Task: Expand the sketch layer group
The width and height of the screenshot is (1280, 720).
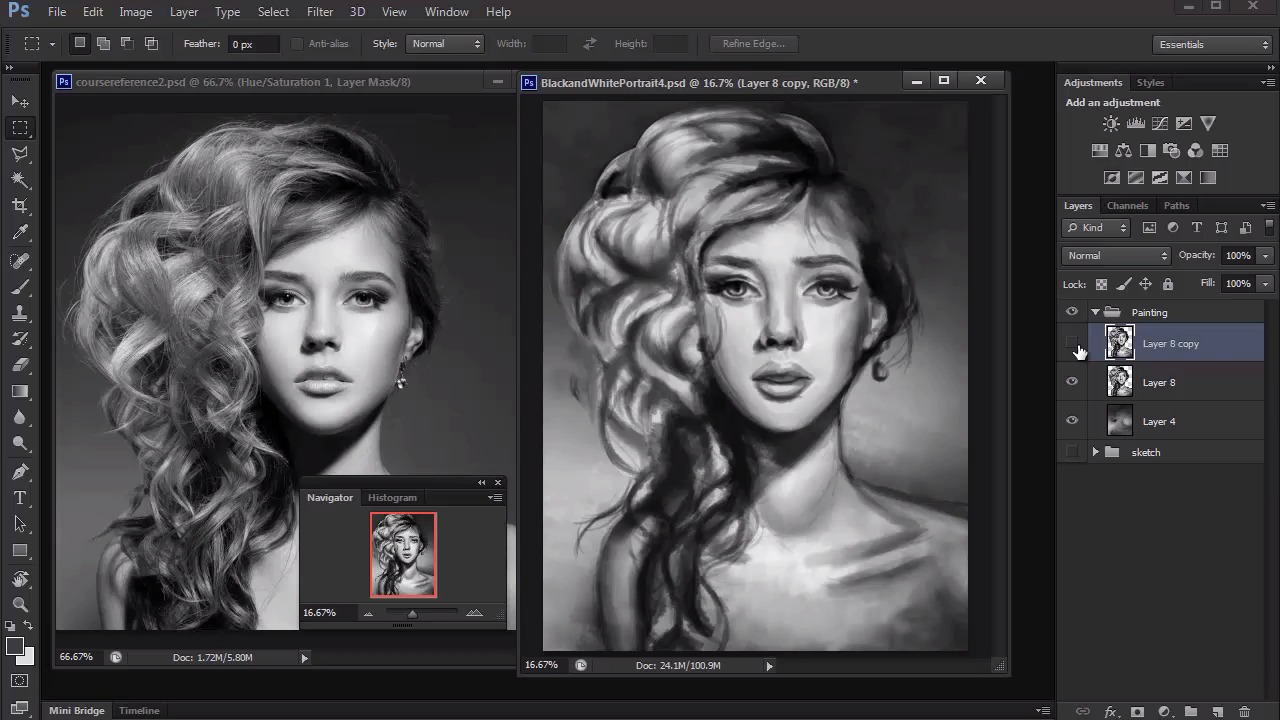Action: (x=1096, y=452)
